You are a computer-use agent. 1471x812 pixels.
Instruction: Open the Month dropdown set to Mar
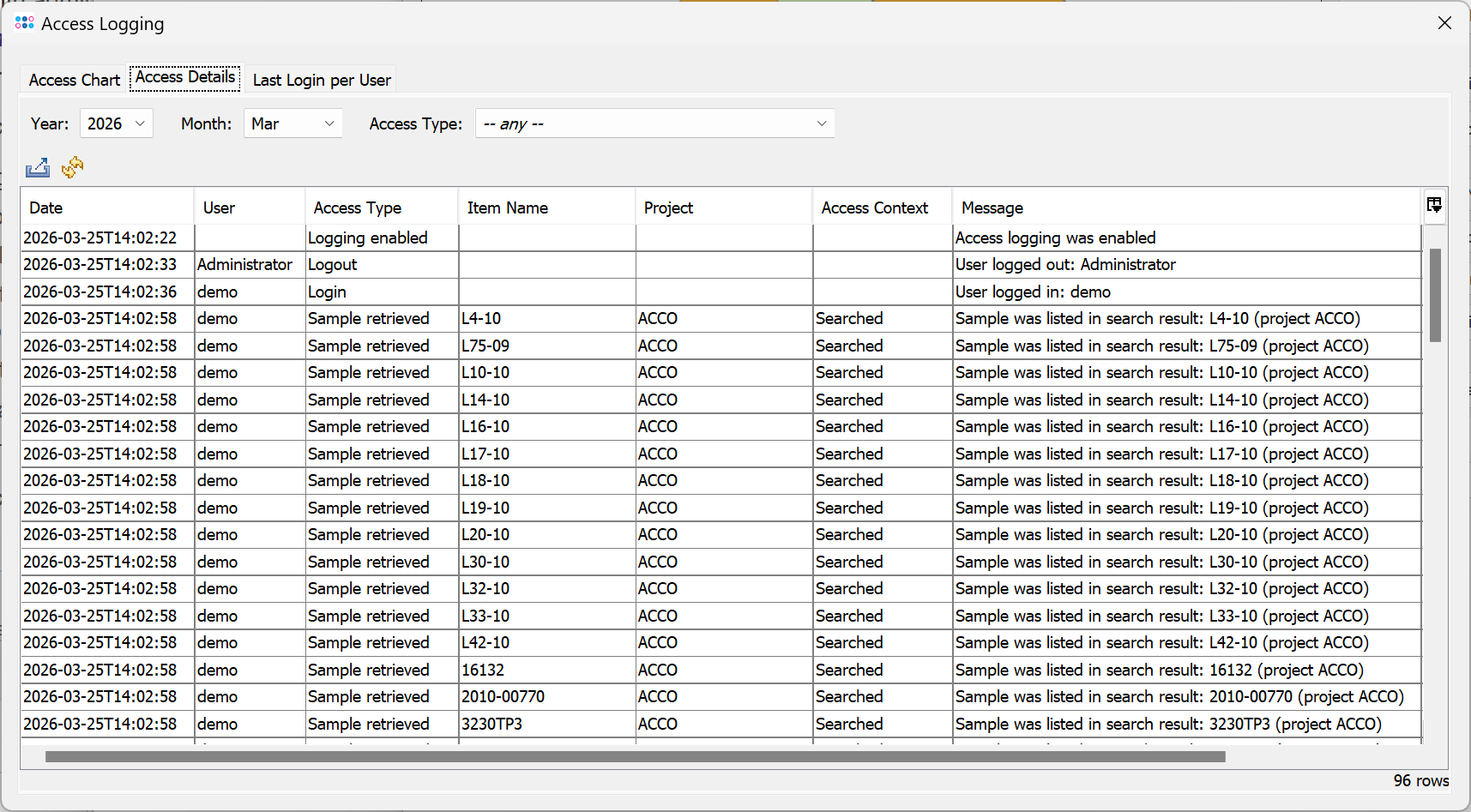pyautogui.click(x=292, y=123)
